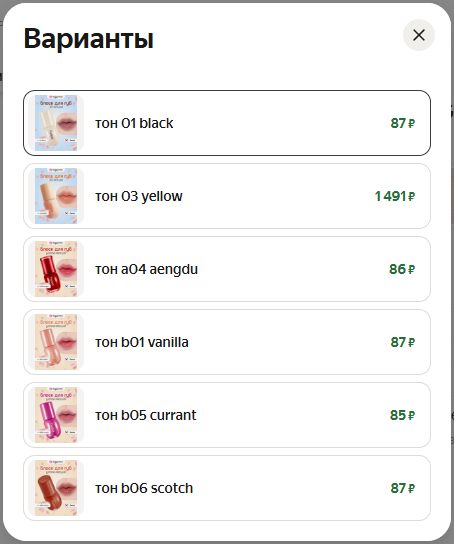454x544 pixels.
Task: Click the 87 ₽ price for 01 black
Action: (x=403, y=124)
